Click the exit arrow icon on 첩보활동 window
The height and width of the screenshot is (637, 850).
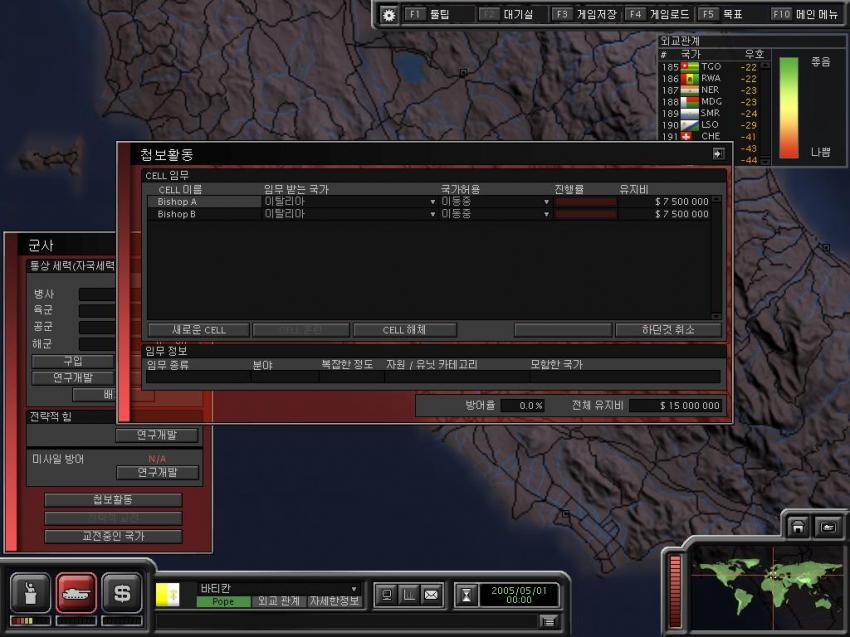(717, 154)
